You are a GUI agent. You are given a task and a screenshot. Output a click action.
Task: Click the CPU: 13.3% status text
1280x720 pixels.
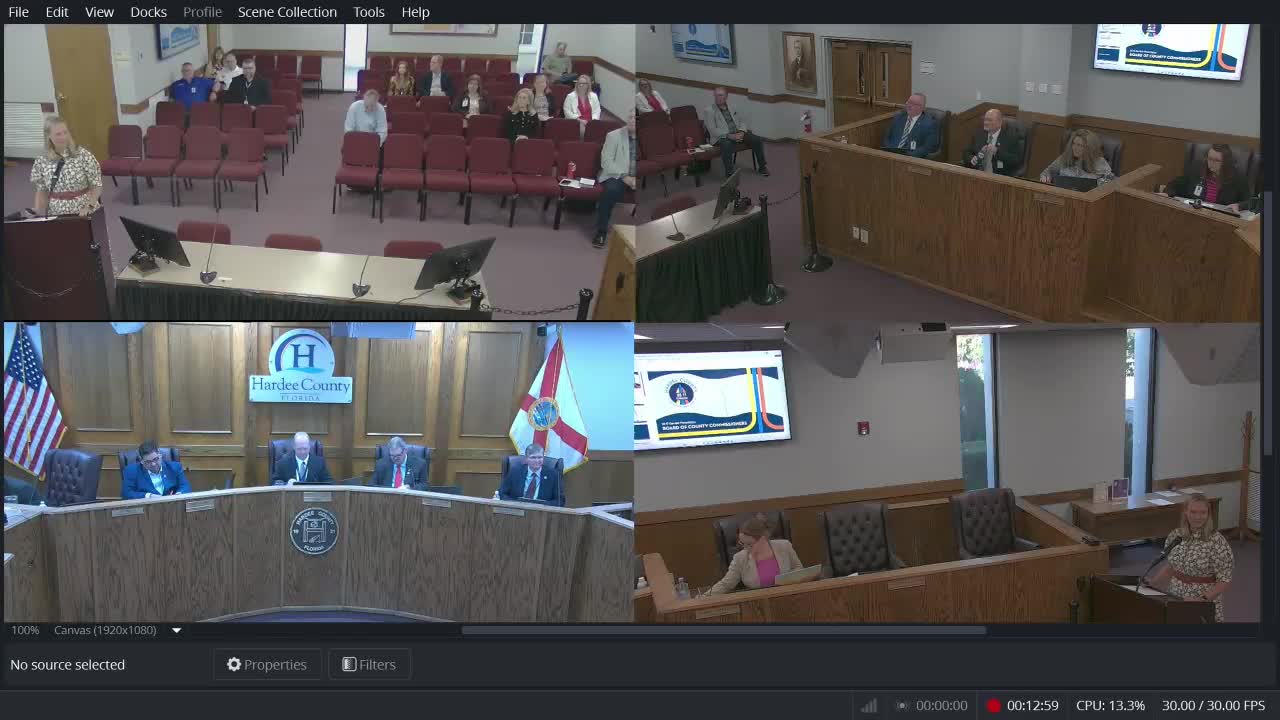[x=1110, y=705]
